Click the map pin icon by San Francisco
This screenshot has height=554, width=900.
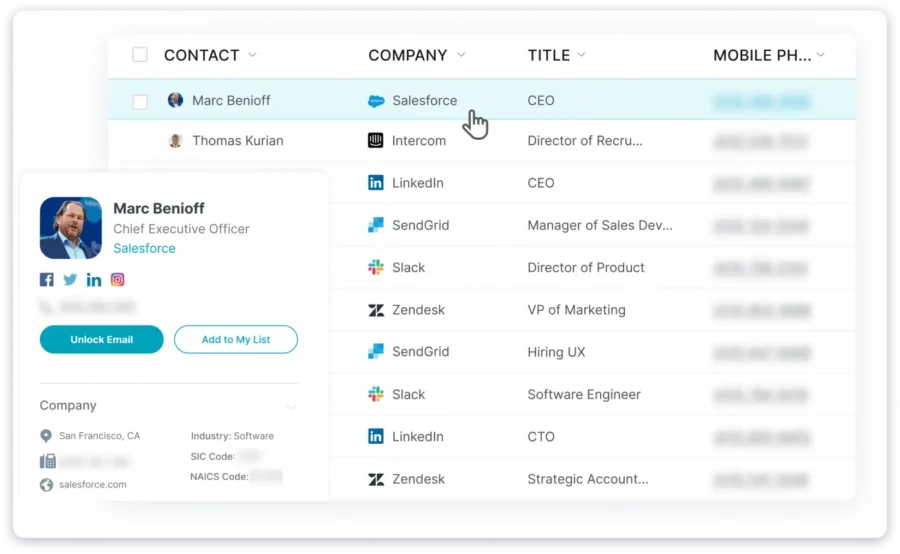click(46, 436)
